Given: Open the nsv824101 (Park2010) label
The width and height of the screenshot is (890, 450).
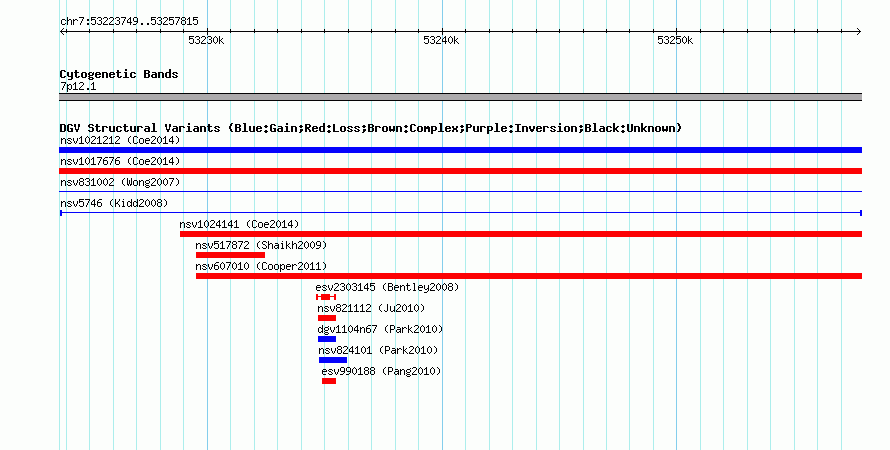Looking at the screenshot, I should click(x=378, y=350).
